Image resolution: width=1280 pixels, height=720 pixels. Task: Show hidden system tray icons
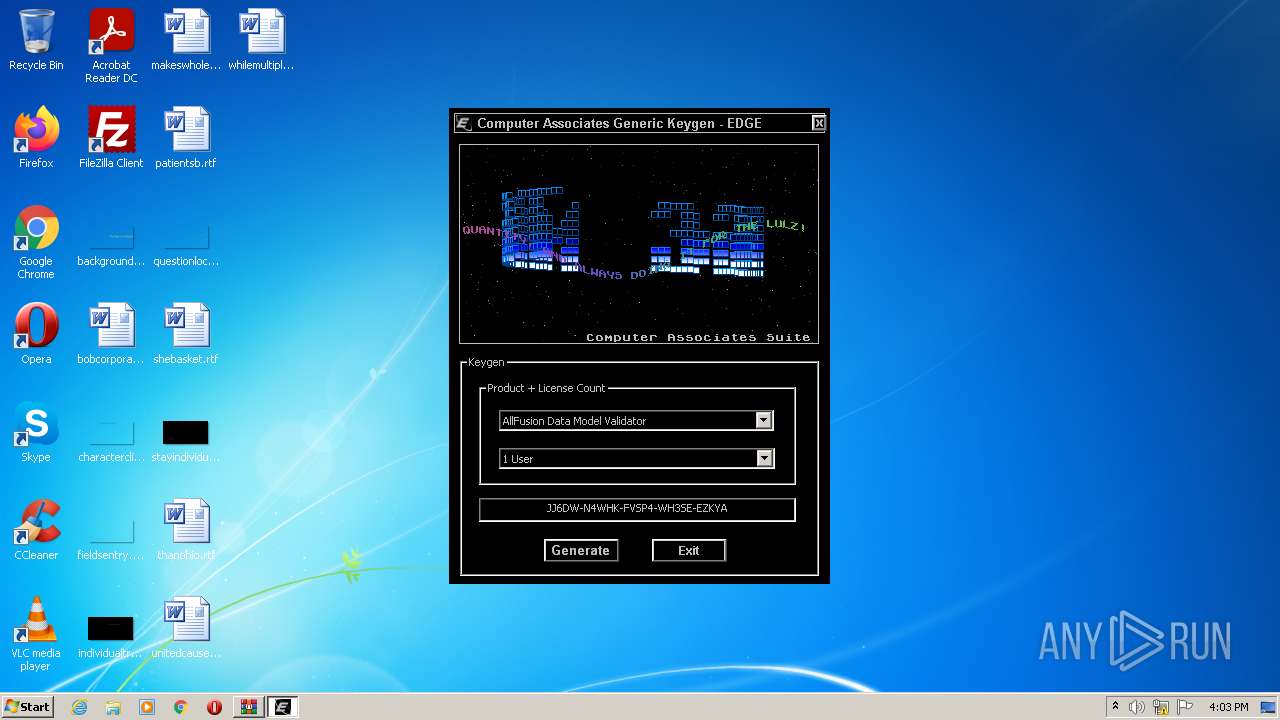click(1115, 707)
